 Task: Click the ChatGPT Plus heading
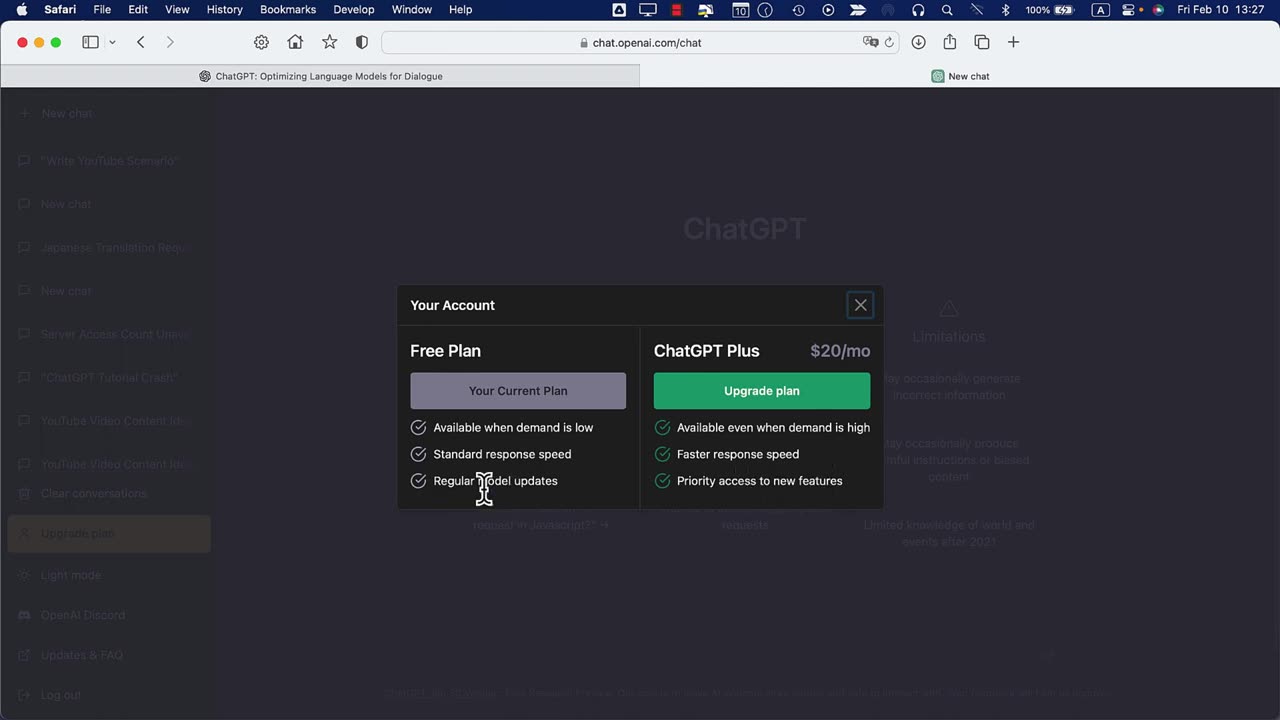(x=707, y=351)
